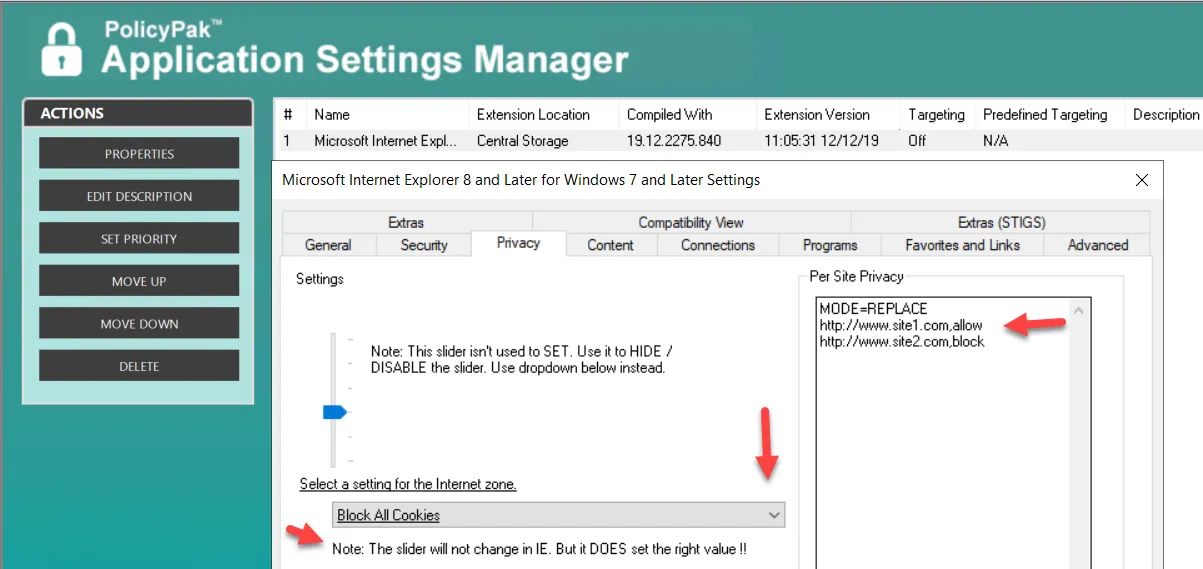Open the Connections tab
The height and width of the screenshot is (569, 1203).
point(718,245)
